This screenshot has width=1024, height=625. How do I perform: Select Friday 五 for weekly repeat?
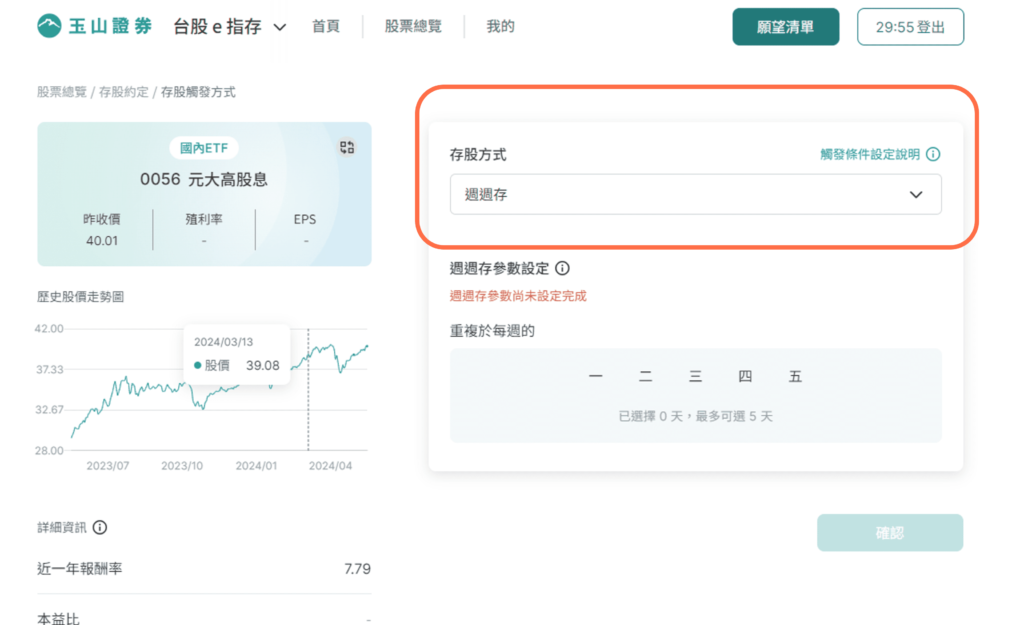(x=795, y=376)
